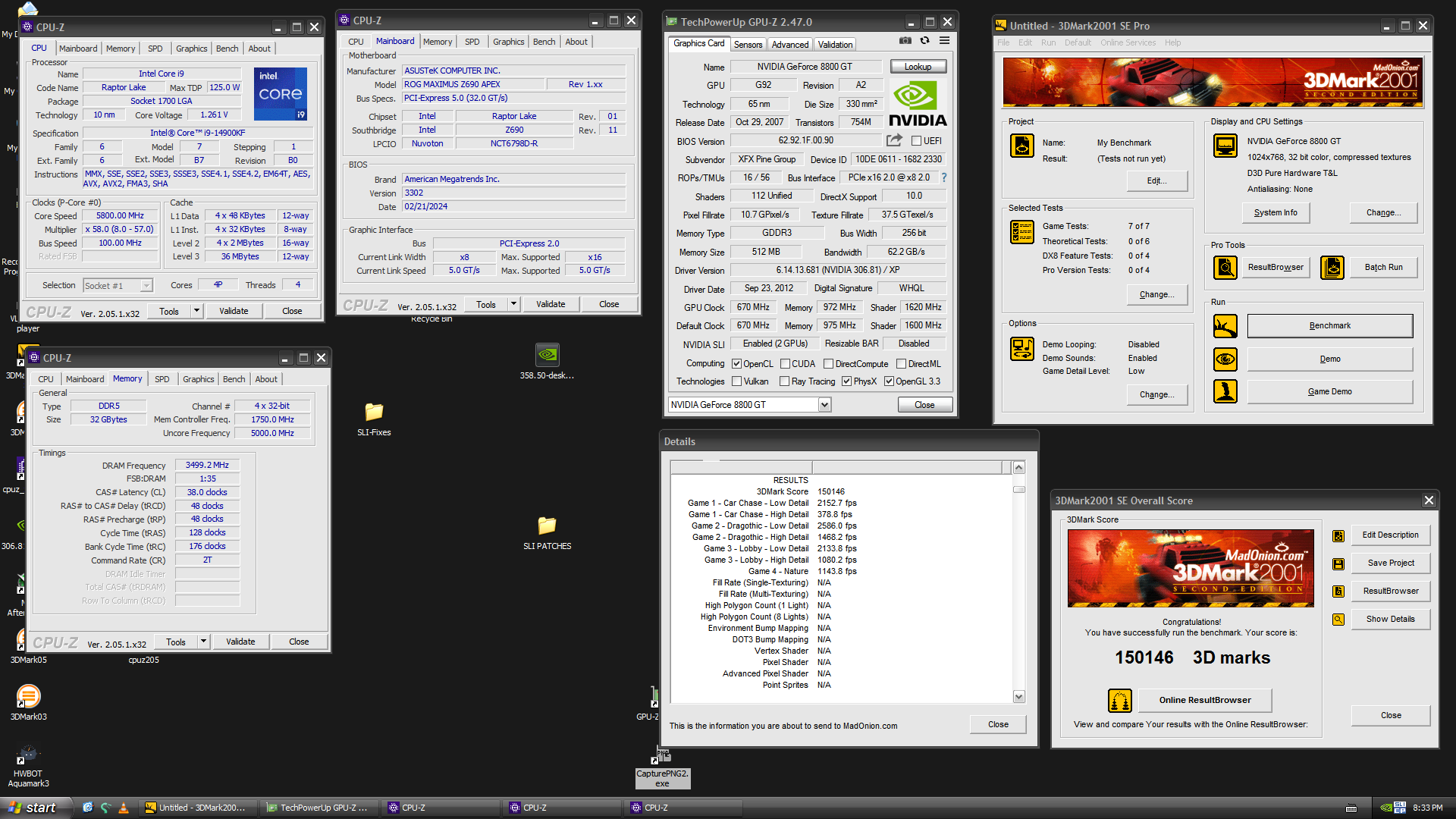Click Validate in the CPU-Z Memory window
Viewport: 1456px width, 819px height.
coord(240,642)
